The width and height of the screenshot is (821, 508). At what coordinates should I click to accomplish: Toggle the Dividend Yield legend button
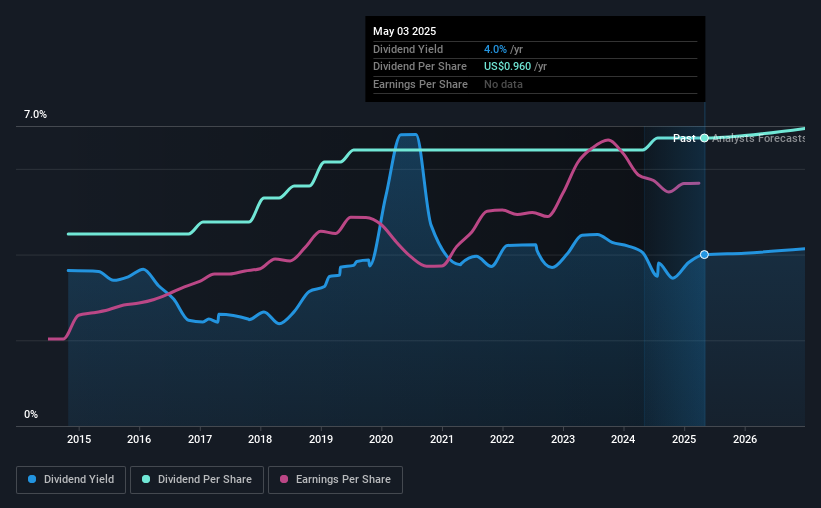coord(71,480)
